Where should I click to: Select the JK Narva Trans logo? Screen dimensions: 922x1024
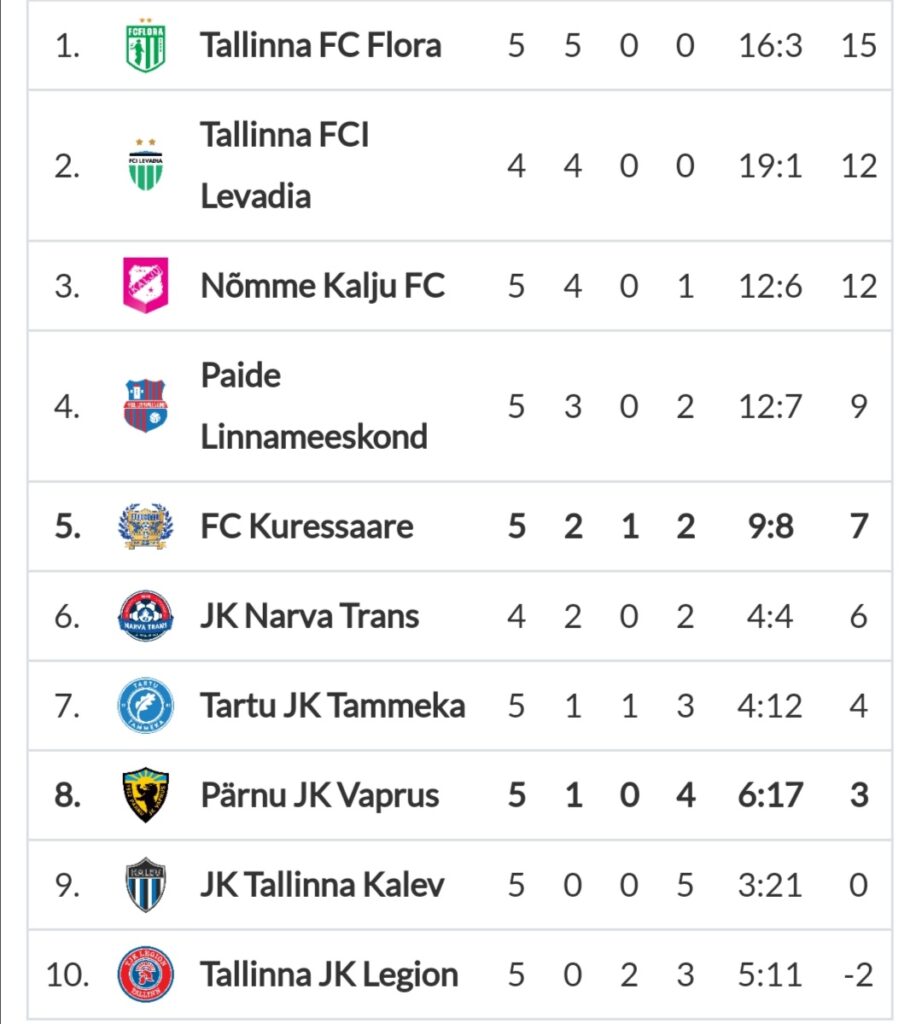[146, 616]
